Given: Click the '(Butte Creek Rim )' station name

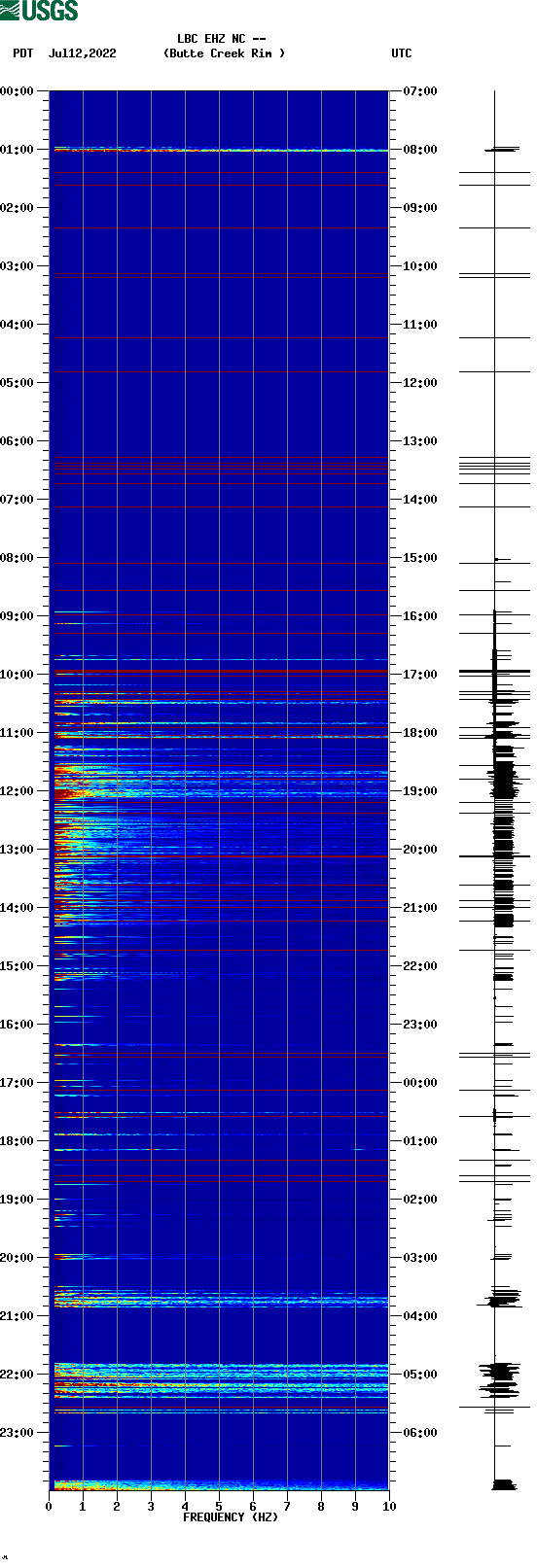Looking at the screenshot, I should (x=225, y=53).
